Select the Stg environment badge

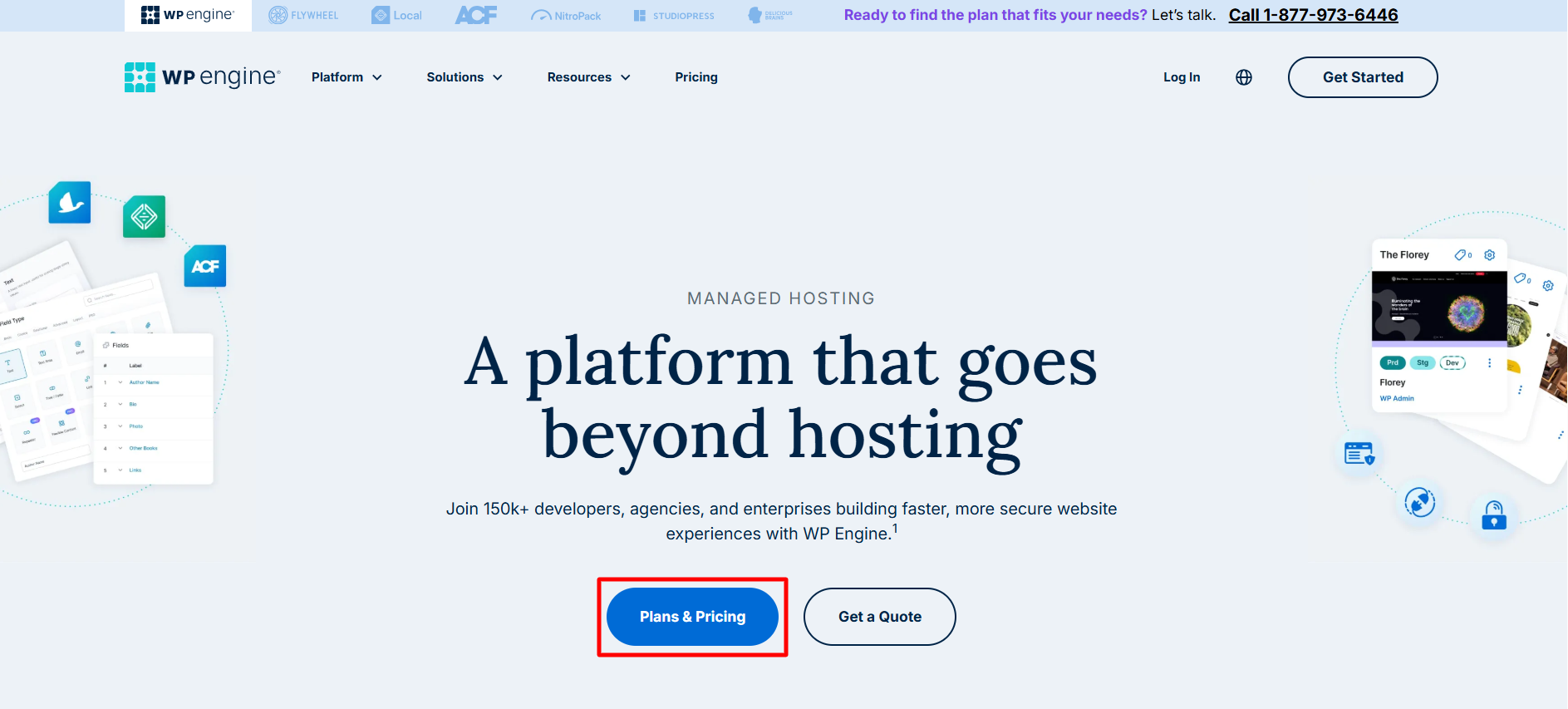coord(1423,363)
